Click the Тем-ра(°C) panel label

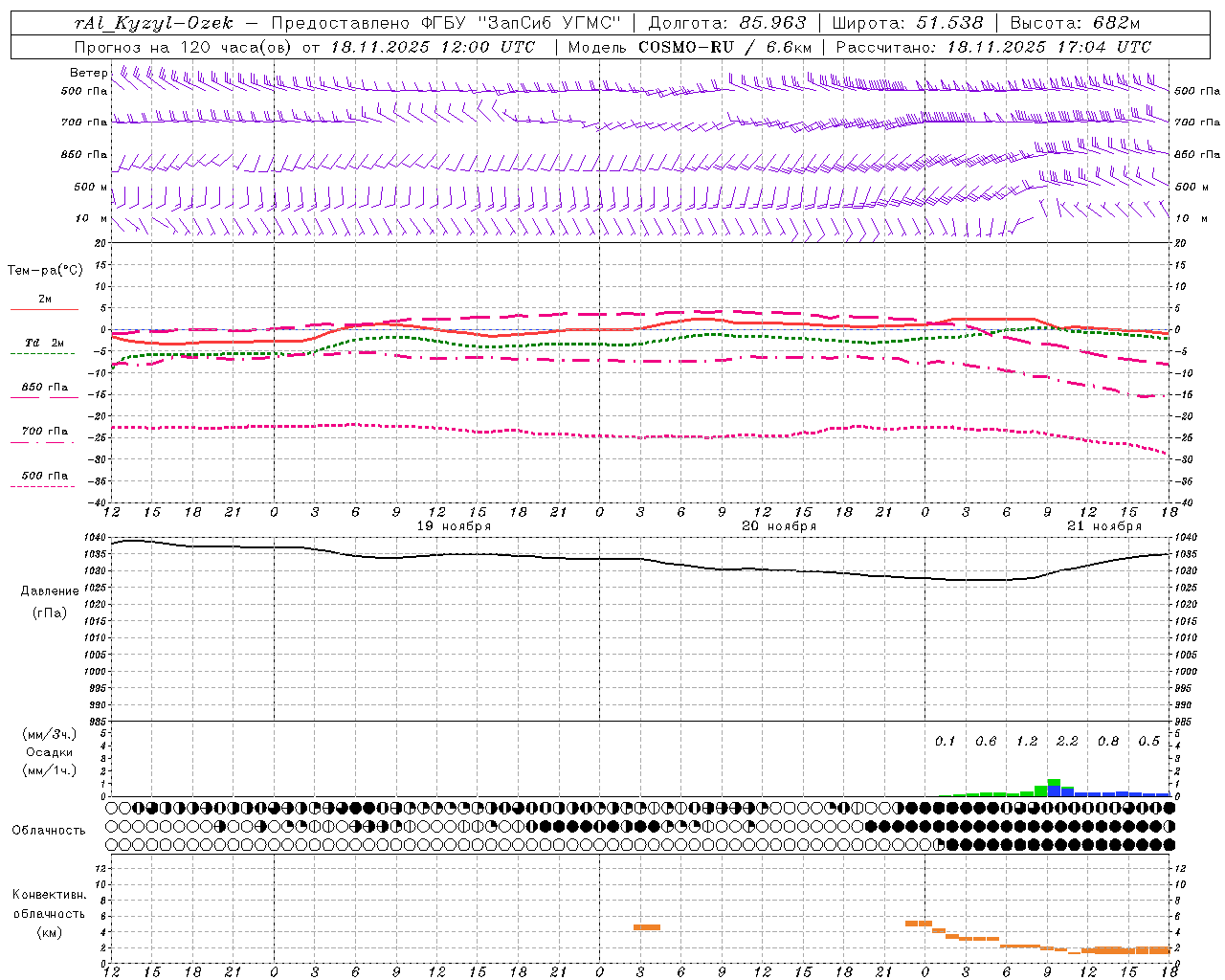coord(45,271)
